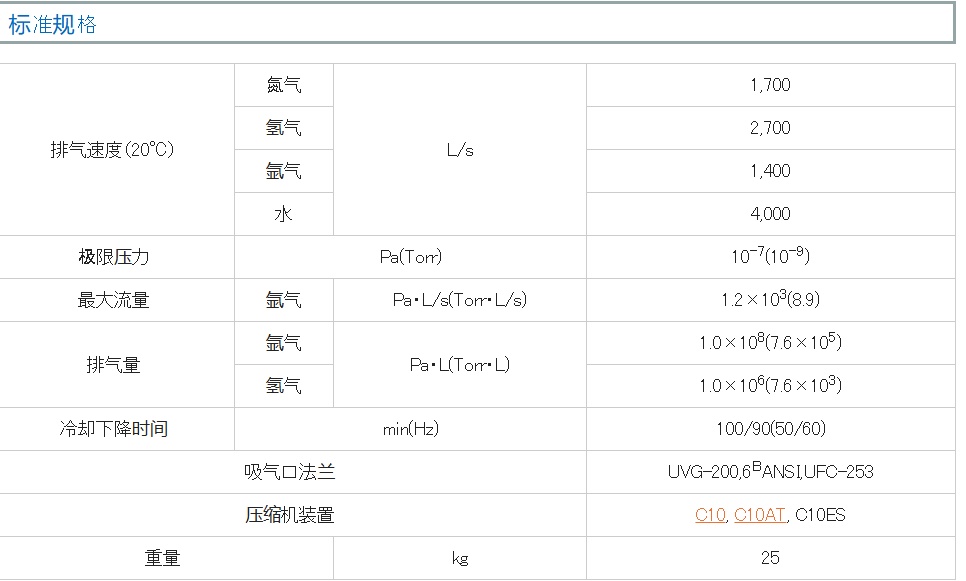
Task: Select the 排气速度(20℃) row header
Action: pos(112,150)
